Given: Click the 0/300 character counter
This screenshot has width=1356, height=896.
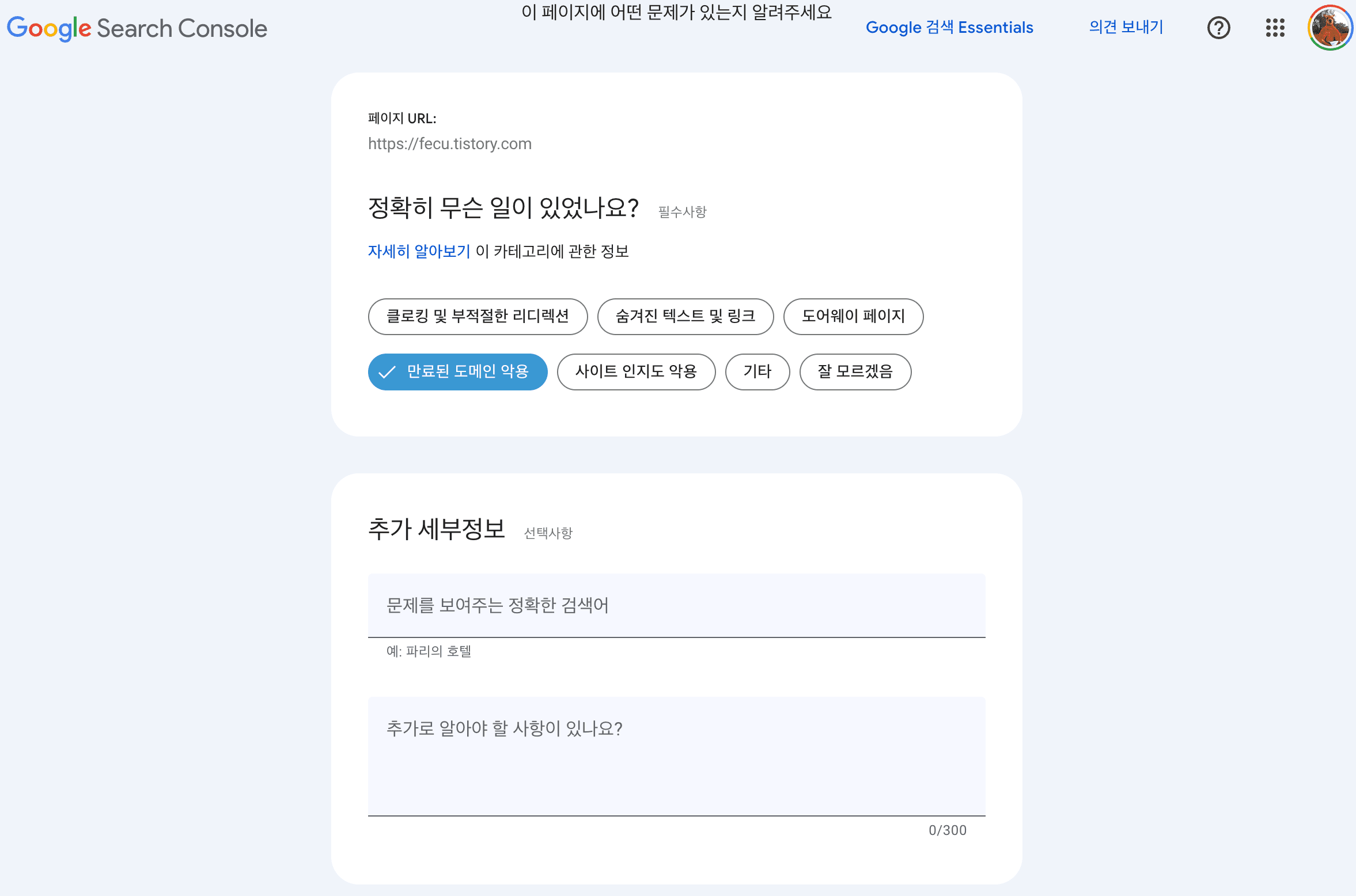Looking at the screenshot, I should (947, 830).
